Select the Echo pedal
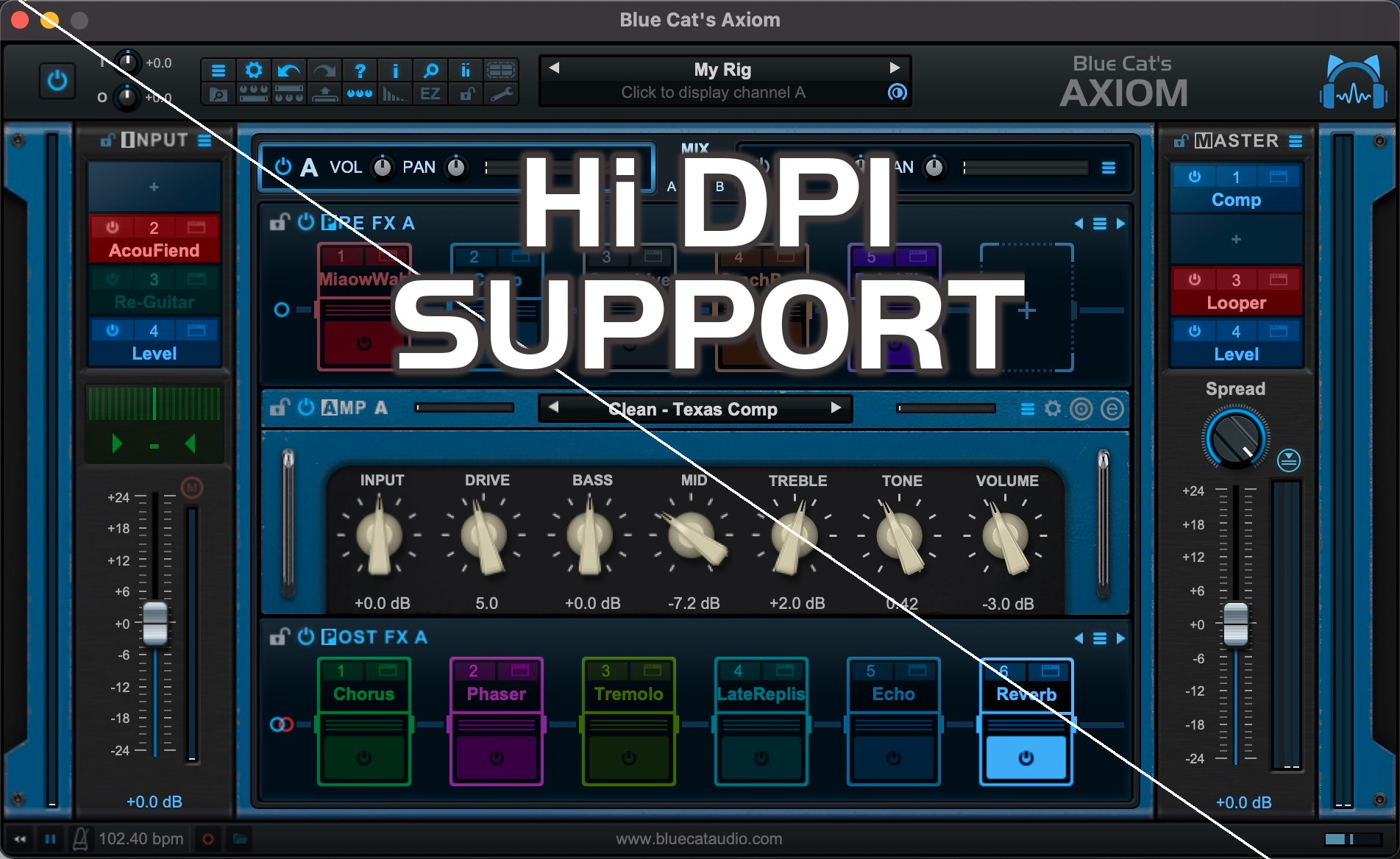This screenshot has width=1400, height=859. 893,694
